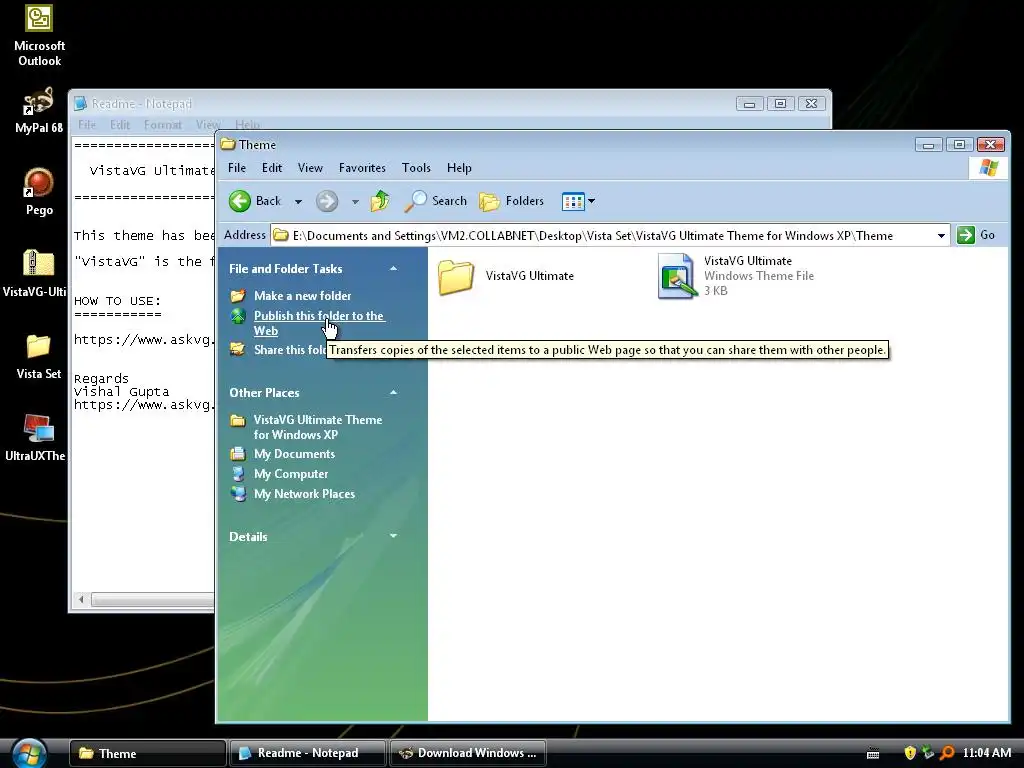Open the Edit menu in Theme window

(x=272, y=168)
